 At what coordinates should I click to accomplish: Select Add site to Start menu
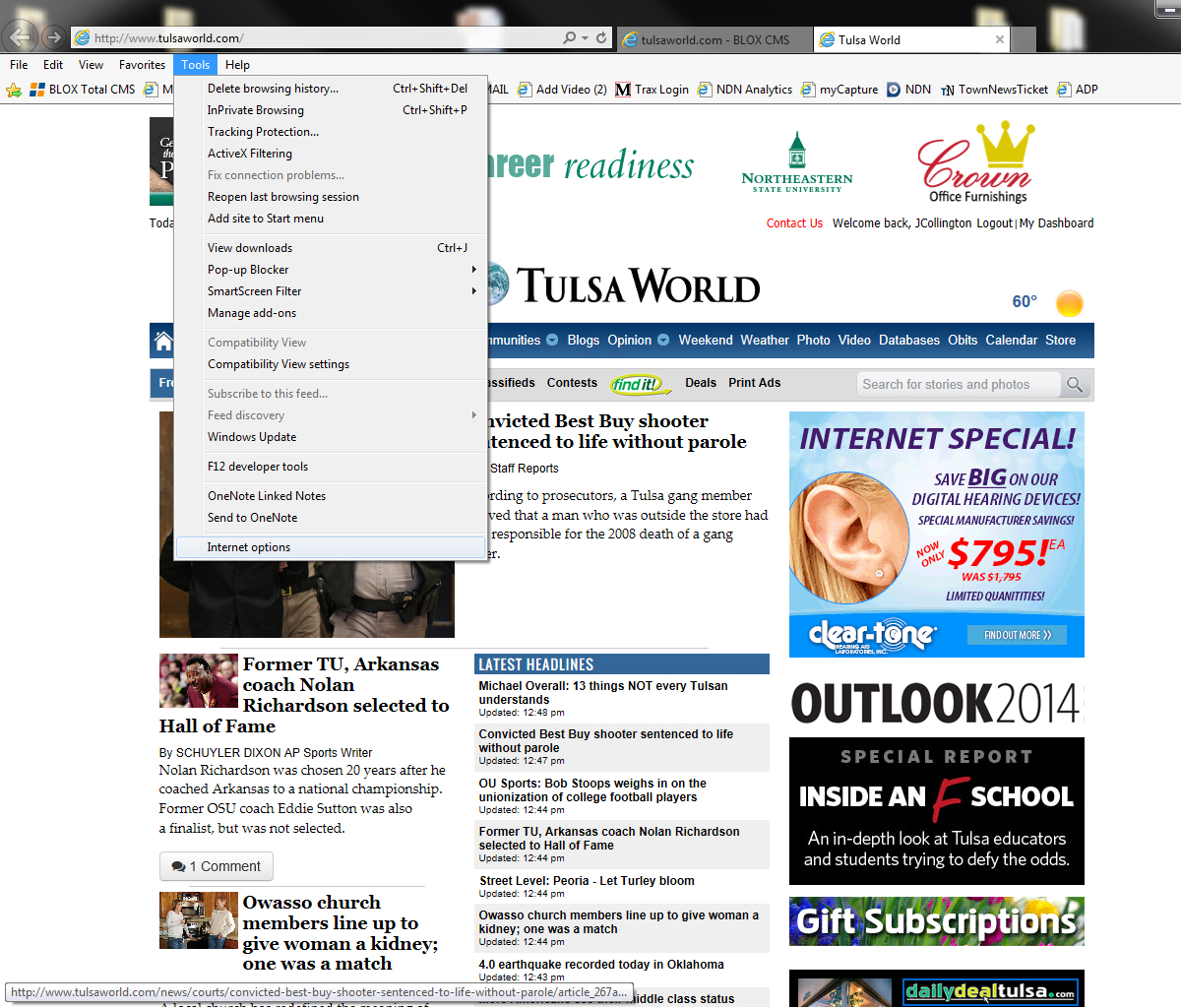pos(331,219)
